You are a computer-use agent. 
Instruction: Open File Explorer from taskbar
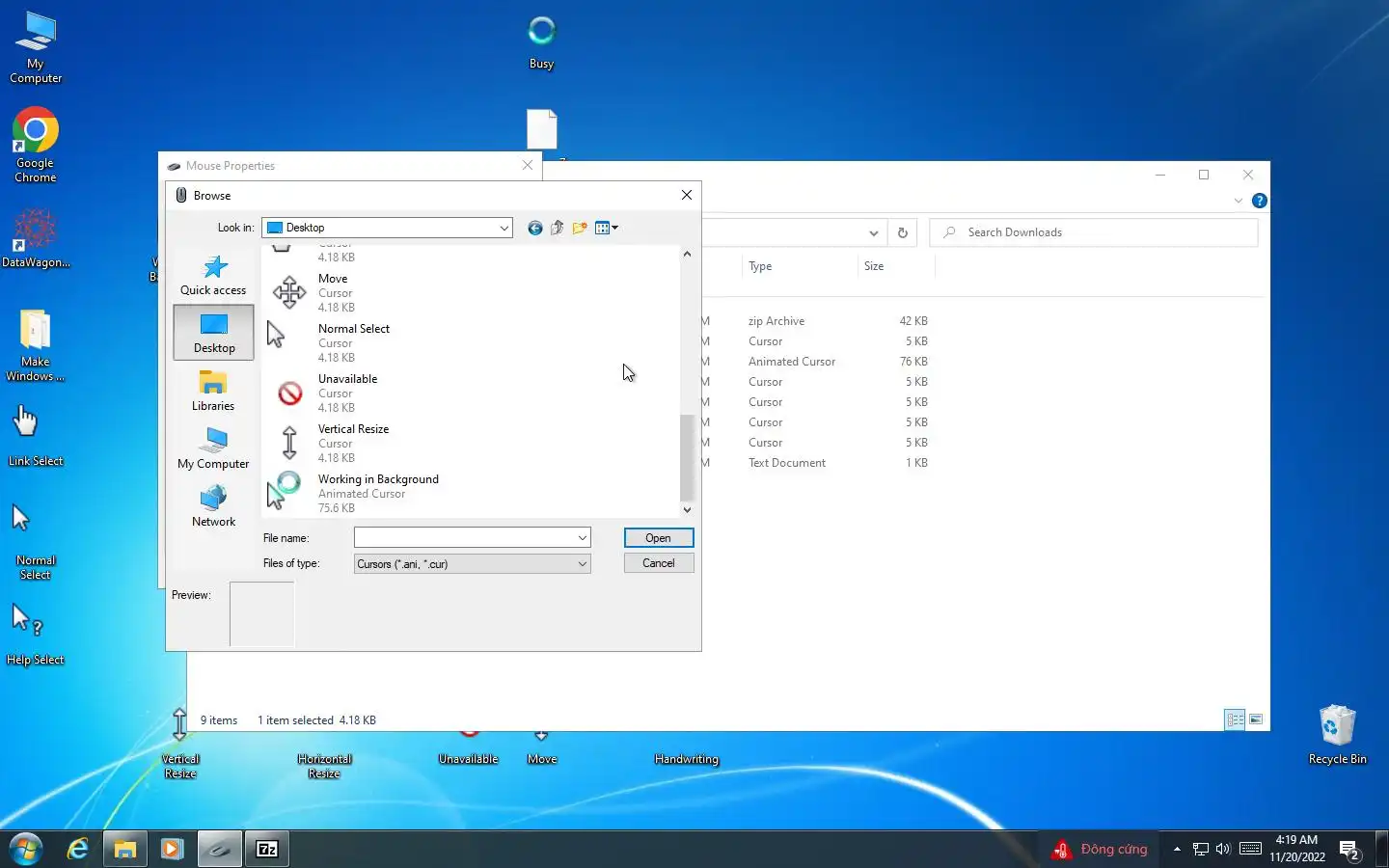click(125, 849)
